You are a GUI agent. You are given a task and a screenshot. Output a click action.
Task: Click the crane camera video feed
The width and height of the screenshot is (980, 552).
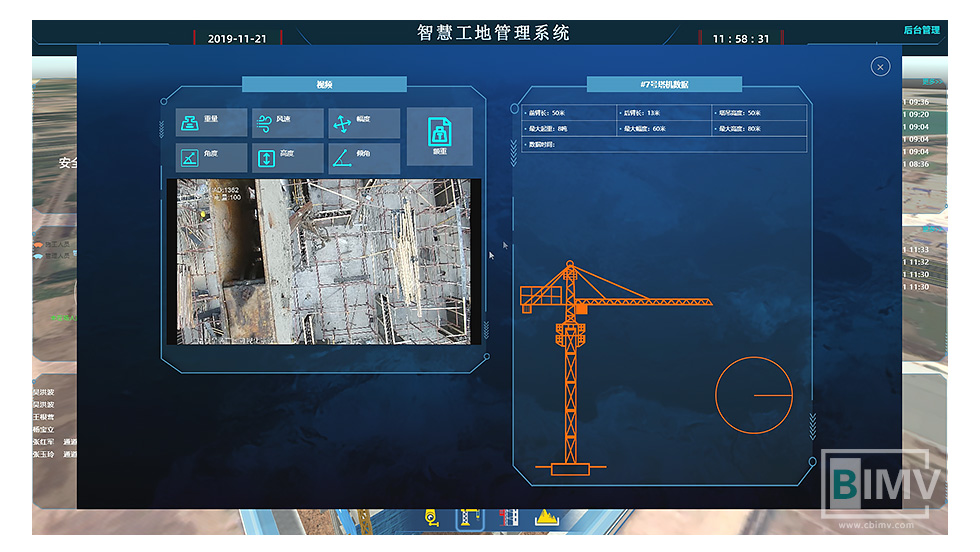(324, 261)
